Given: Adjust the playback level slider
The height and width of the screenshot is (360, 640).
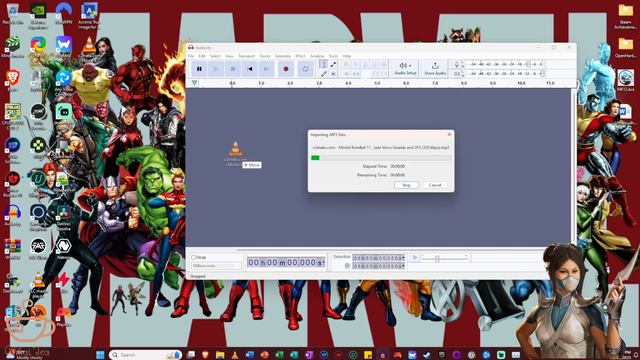Looking at the screenshot, I should click(x=542, y=74).
